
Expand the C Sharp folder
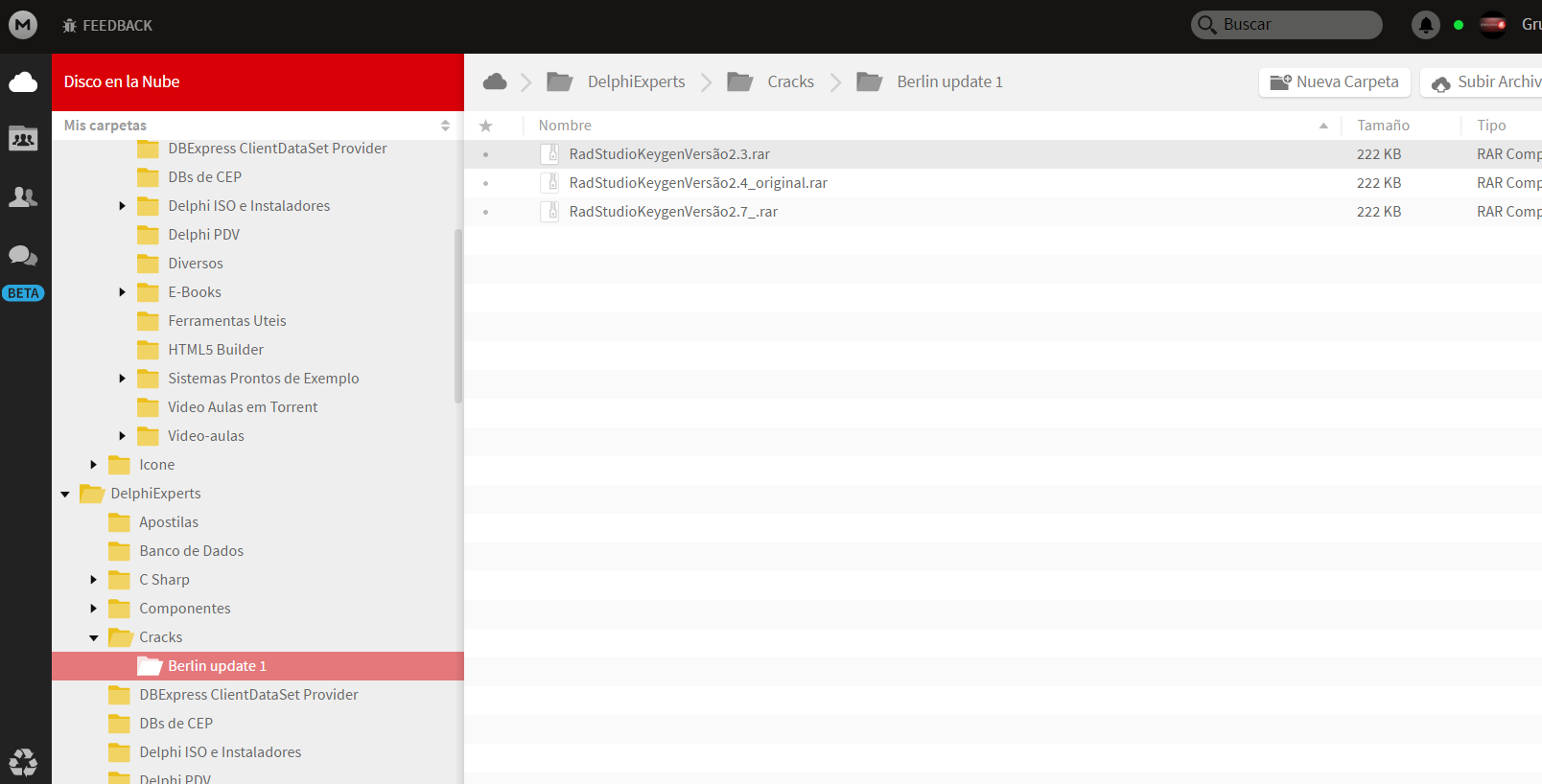[93, 580]
